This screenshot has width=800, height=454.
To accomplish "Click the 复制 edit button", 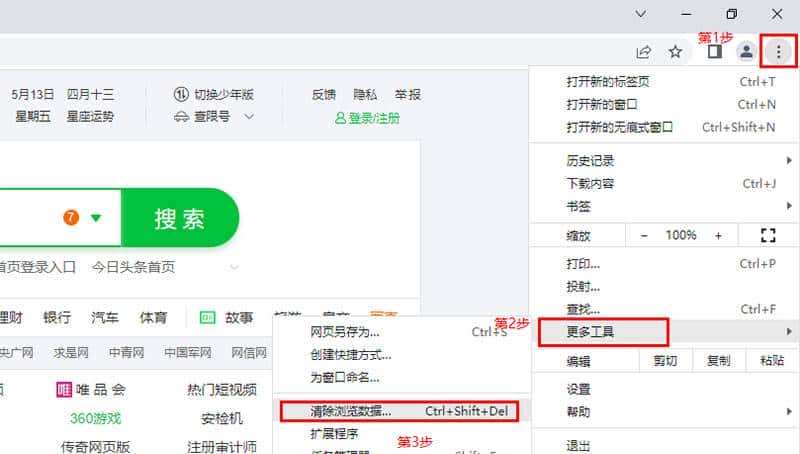I will pos(718,361).
